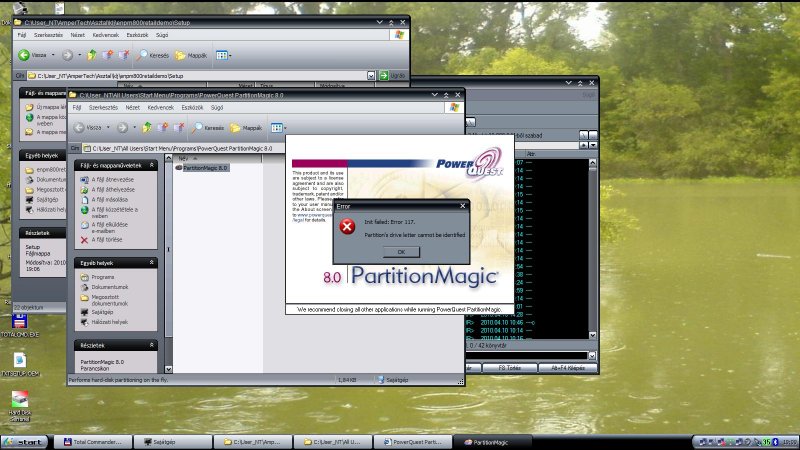
Task: Switch to PowerQuest Parti... taskbar button
Action: point(414,442)
